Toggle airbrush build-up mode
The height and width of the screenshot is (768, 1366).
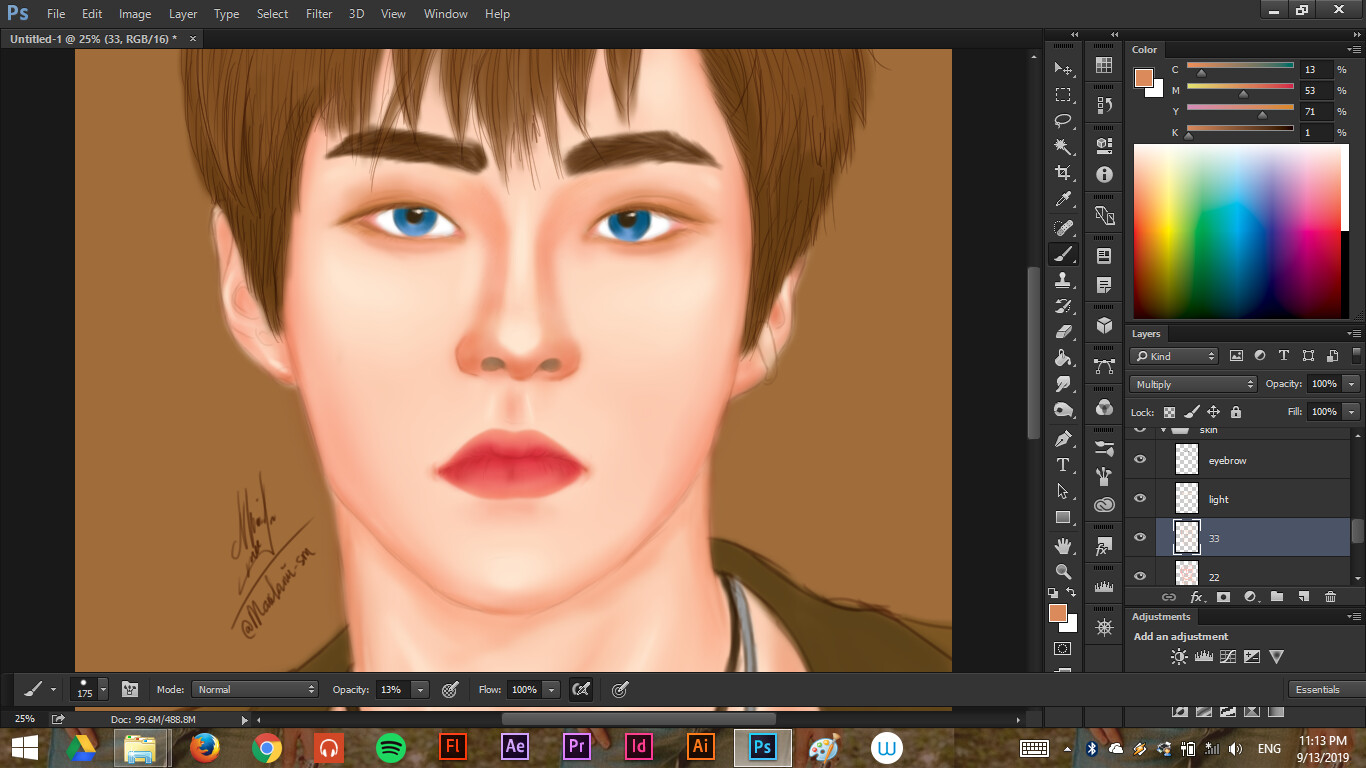point(580,689)
